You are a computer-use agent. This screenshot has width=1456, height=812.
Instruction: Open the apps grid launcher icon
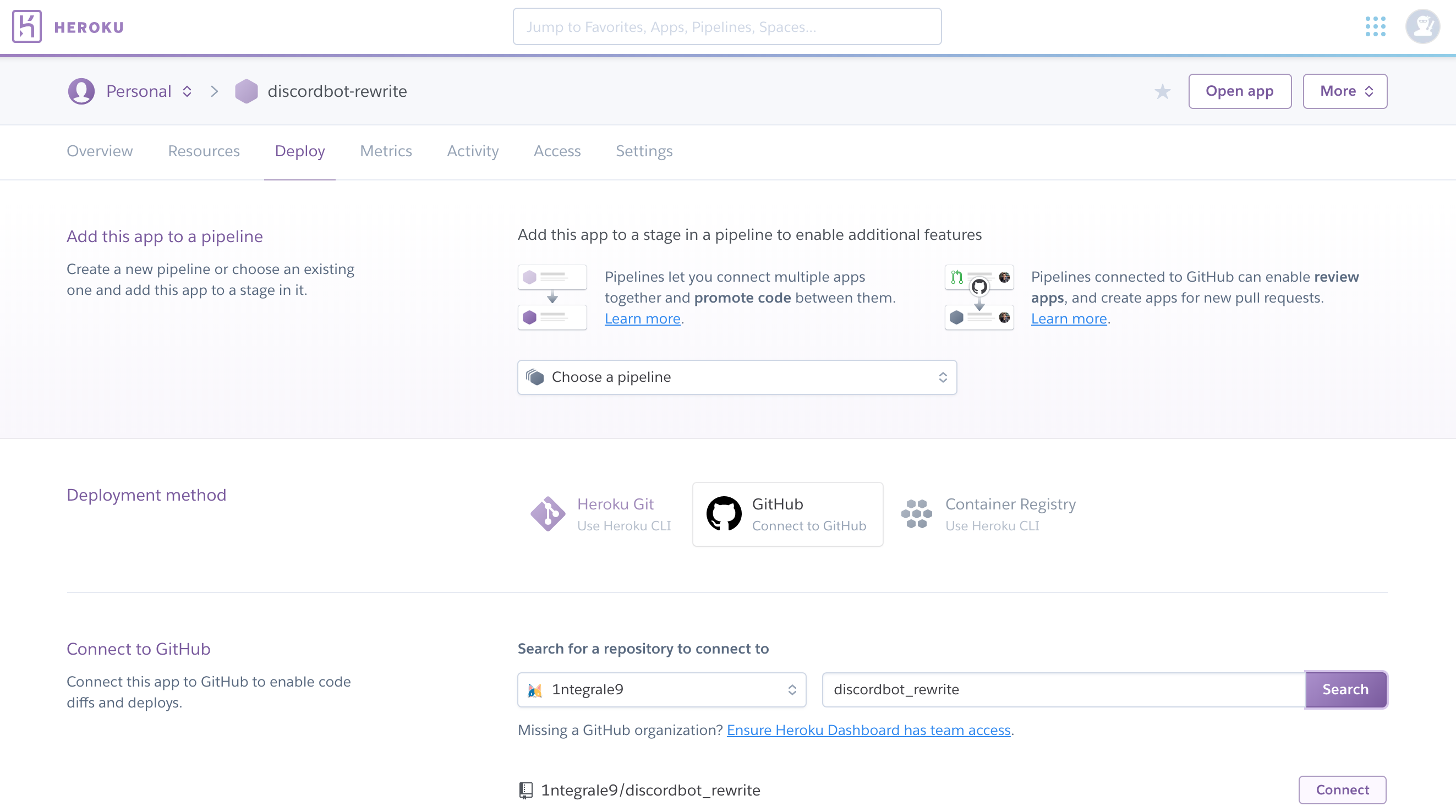click(1375, 26)
